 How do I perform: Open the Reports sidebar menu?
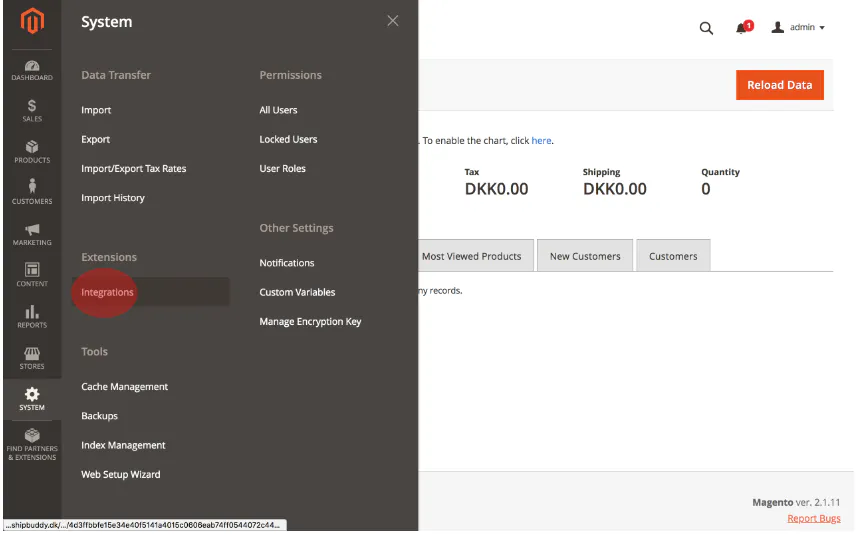[32, 317]
